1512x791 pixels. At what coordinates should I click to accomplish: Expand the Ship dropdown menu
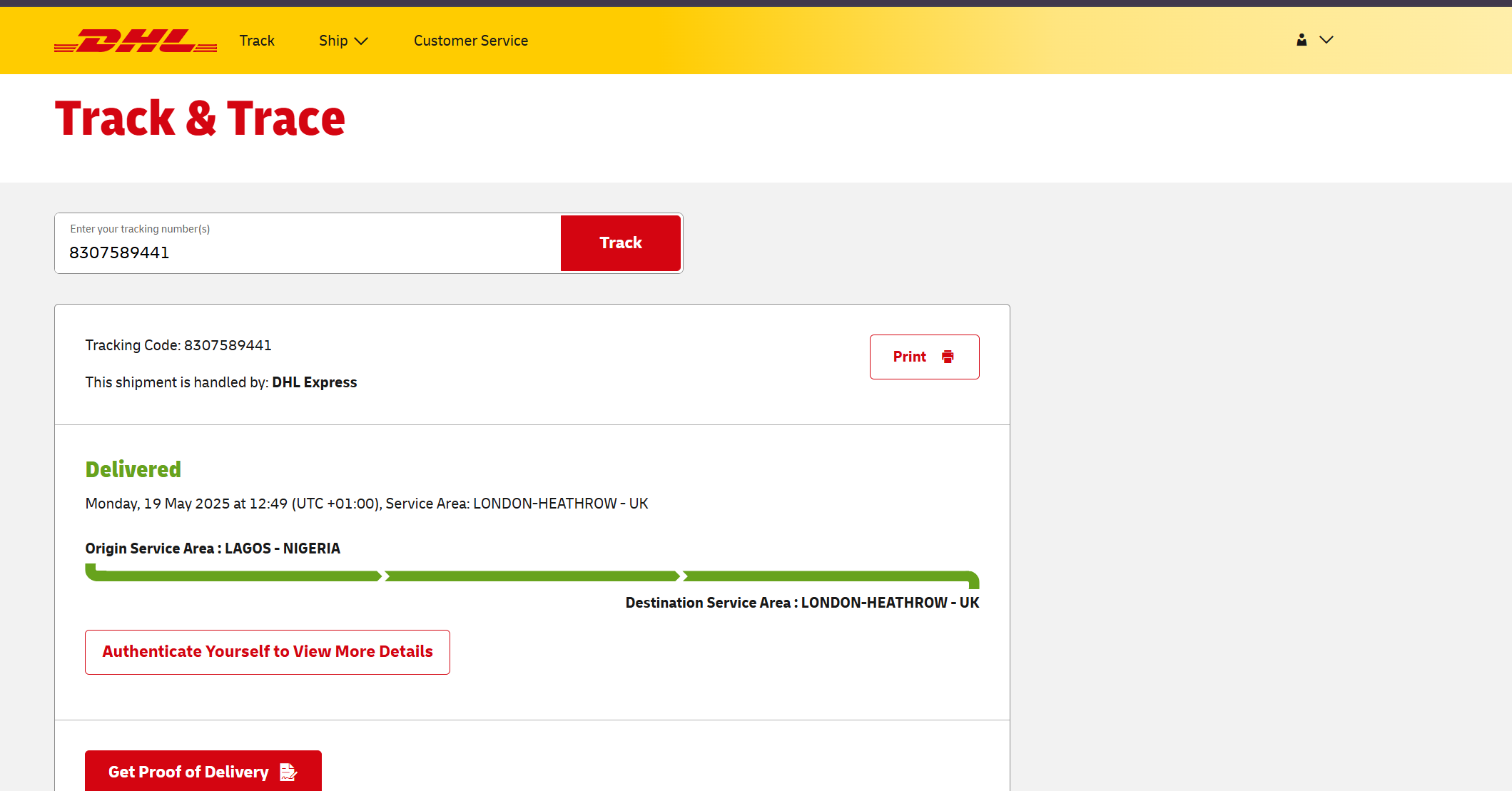coord(343,41)
